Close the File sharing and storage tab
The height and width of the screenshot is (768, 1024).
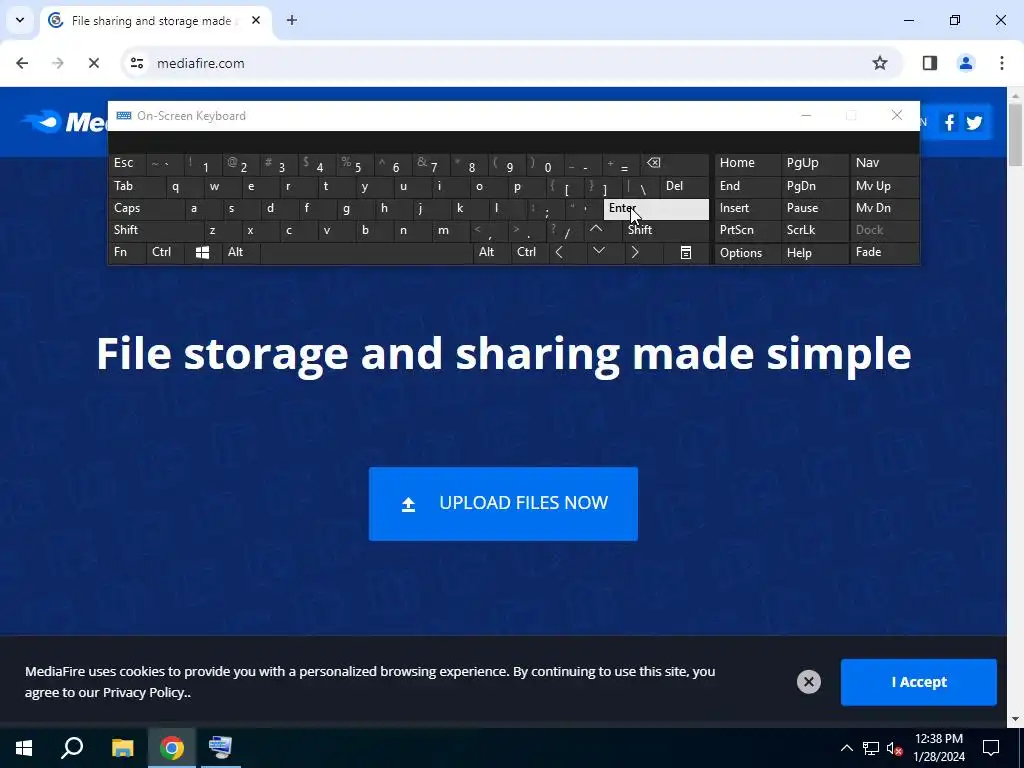pos(256,20)
